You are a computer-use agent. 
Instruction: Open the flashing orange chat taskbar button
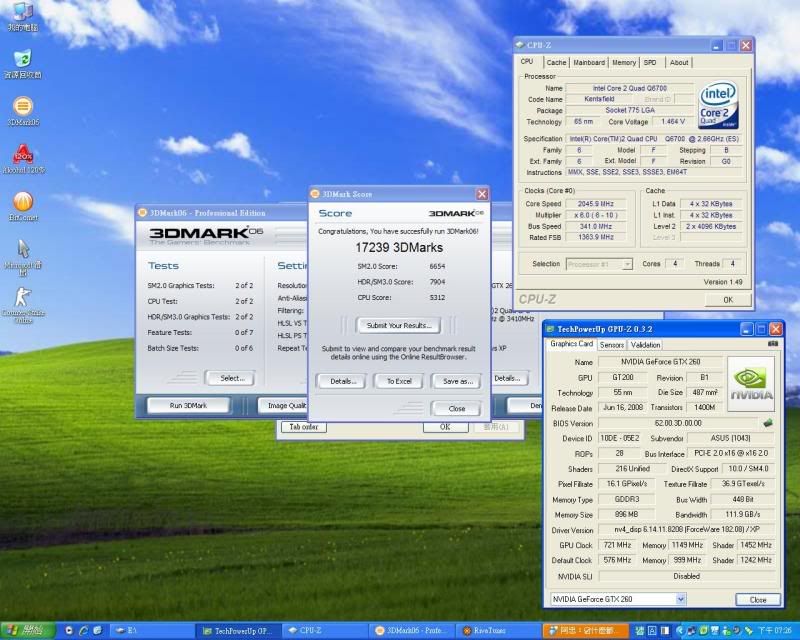pyautogui.click(x=585, y=631)
